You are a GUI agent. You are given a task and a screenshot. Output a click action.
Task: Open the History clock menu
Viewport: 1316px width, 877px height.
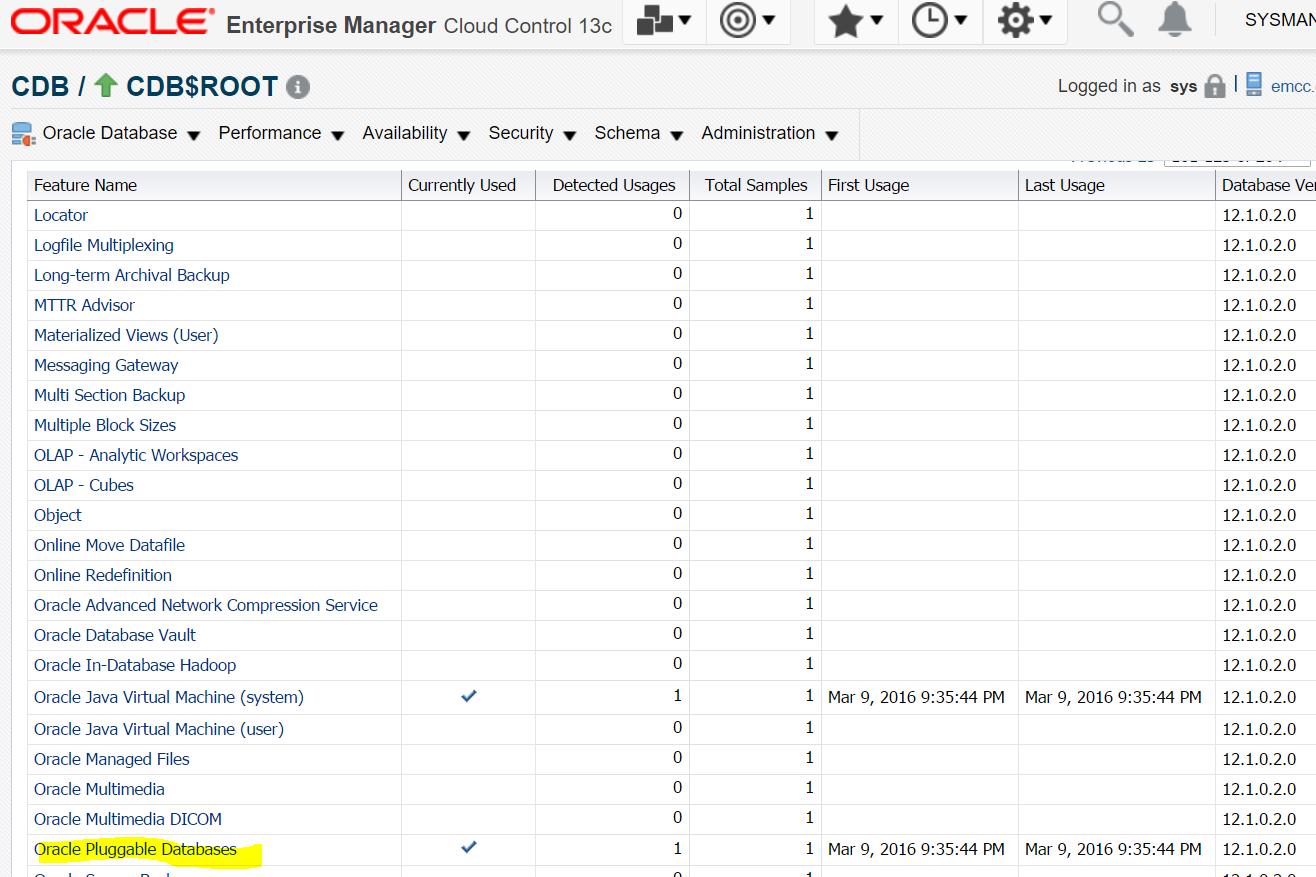[940, 21]
